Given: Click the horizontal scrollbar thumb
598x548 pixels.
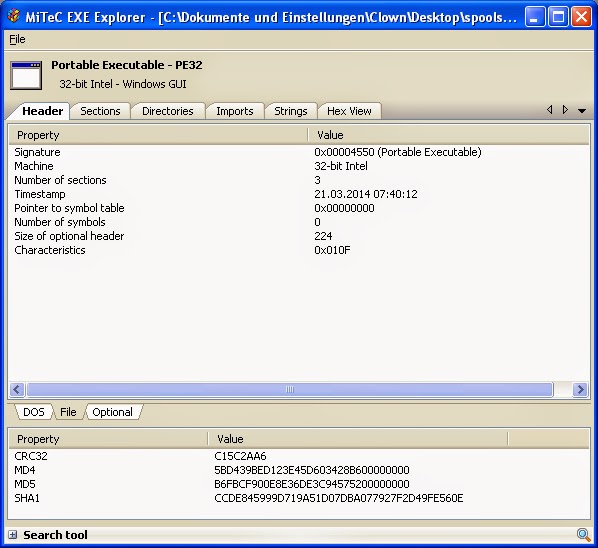Looking at the screenshot, I should (290, 389).
